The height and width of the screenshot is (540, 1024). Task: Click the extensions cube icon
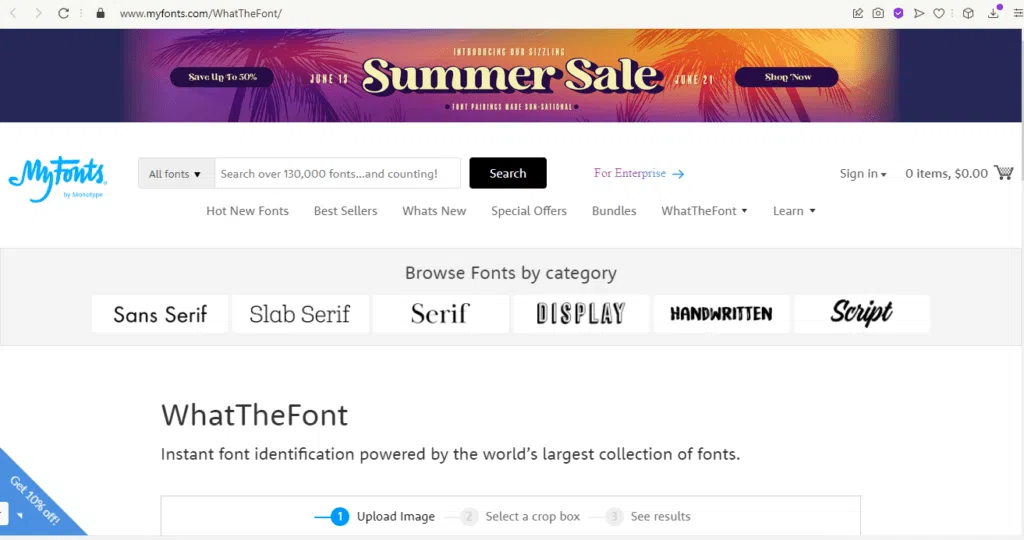point(968,14)
